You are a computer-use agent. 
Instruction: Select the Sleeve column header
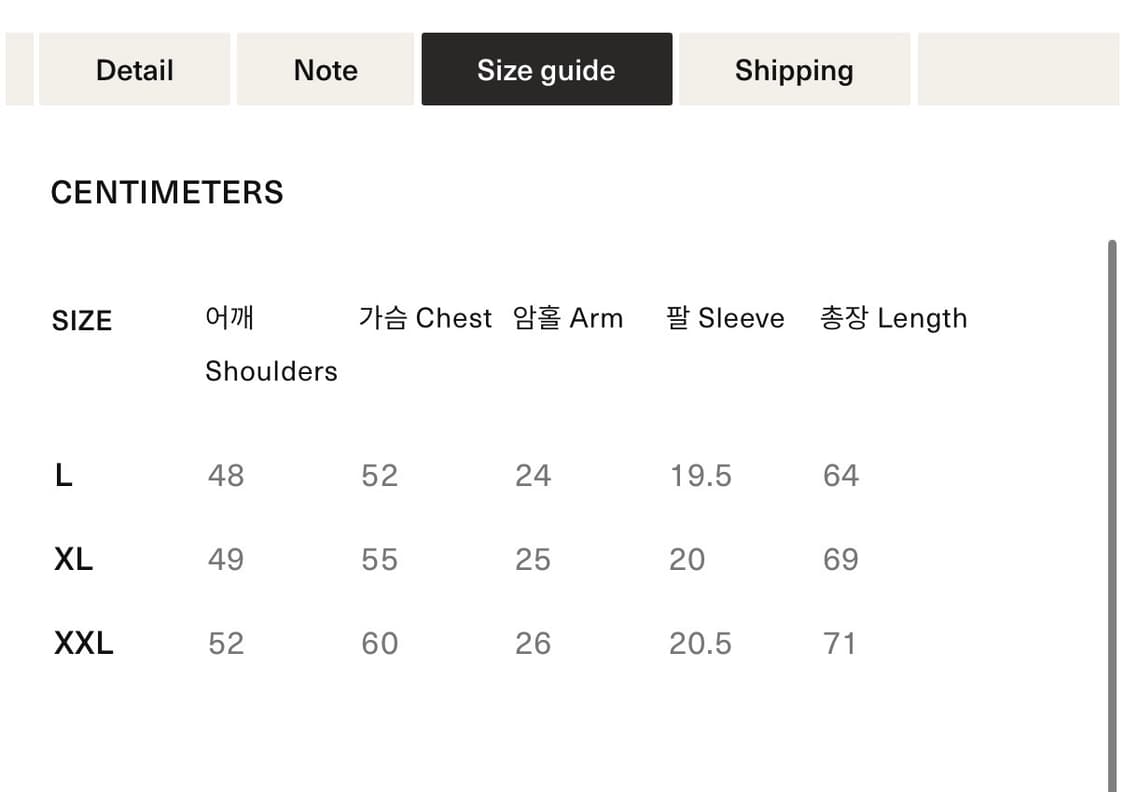[724, 318]
